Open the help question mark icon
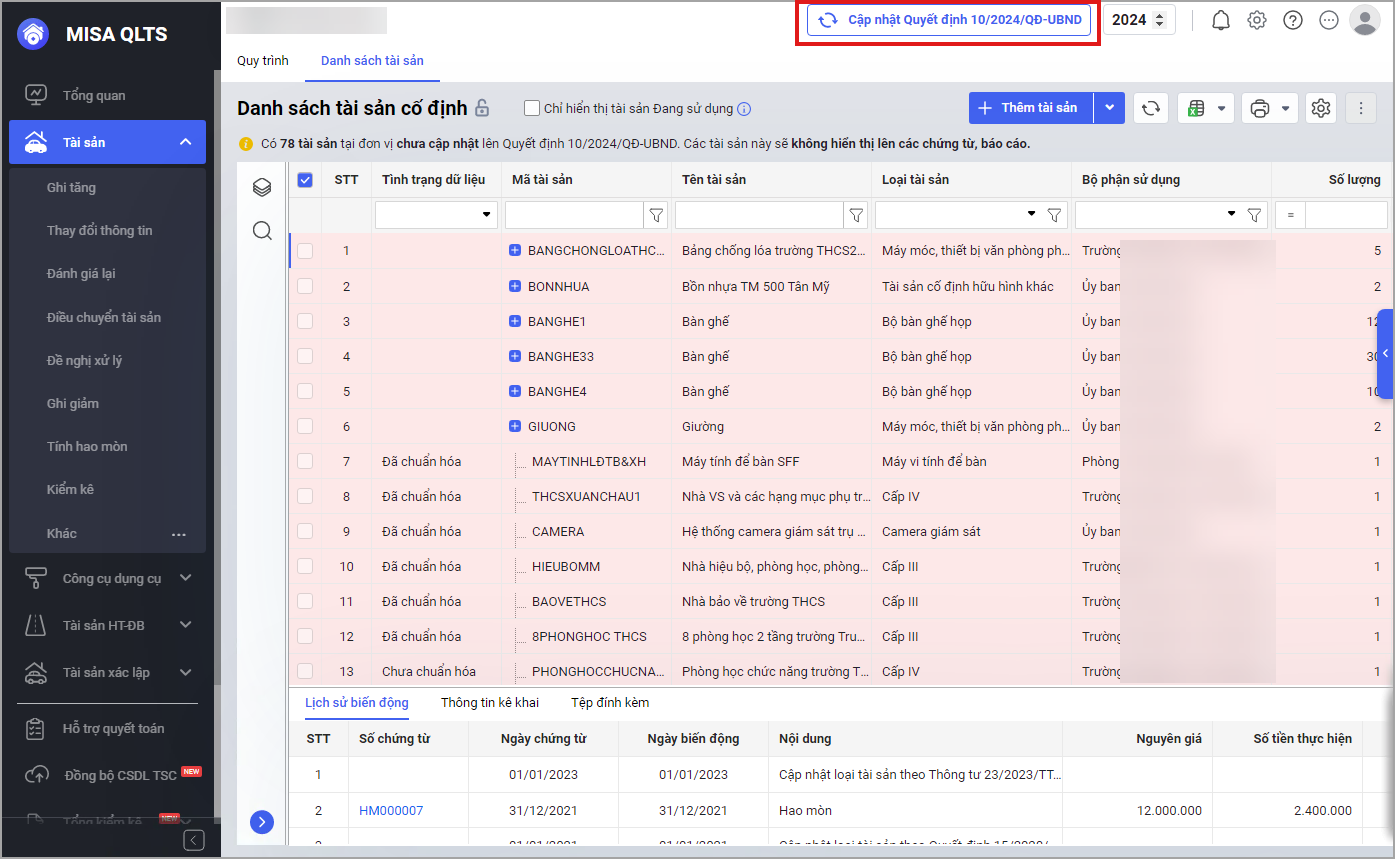 (x=1293, y=20)
